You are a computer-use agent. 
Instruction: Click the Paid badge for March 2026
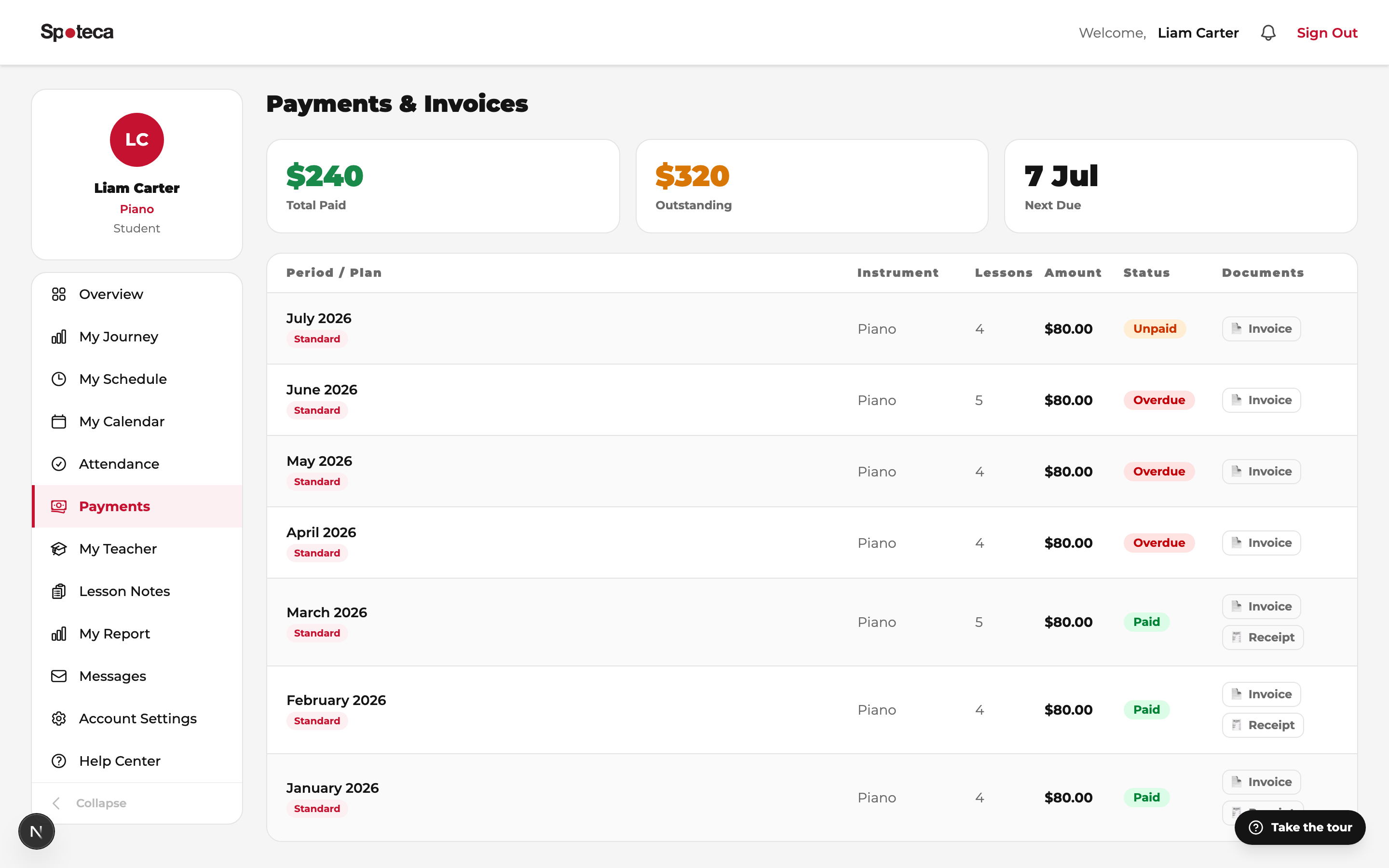1146,622
